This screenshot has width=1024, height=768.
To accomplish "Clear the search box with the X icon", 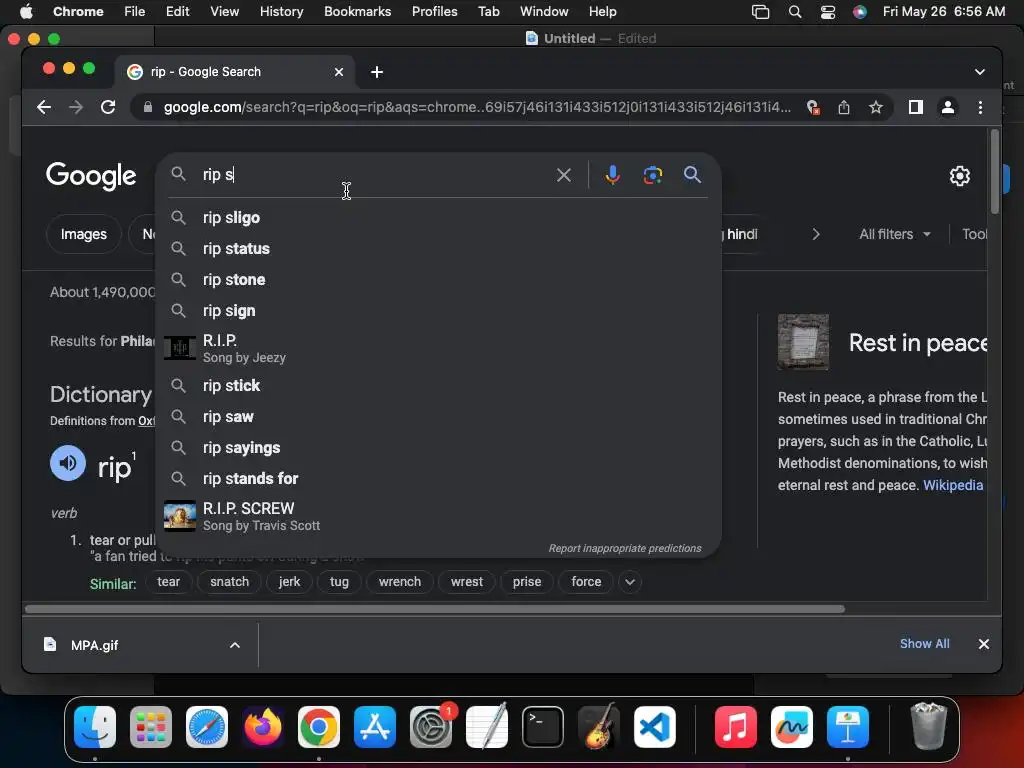I will coord(564,175).
